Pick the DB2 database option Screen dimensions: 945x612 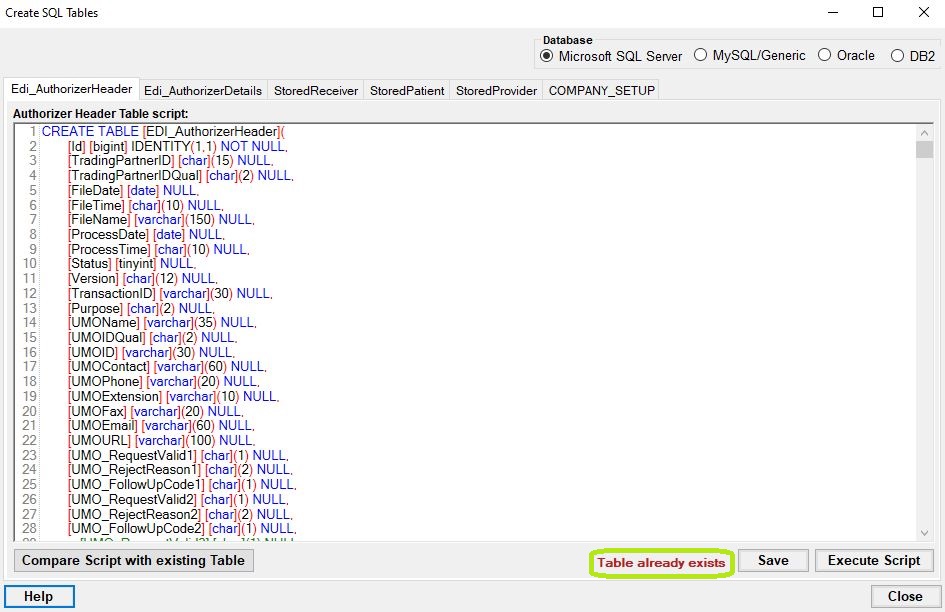(x=912, y=56)
